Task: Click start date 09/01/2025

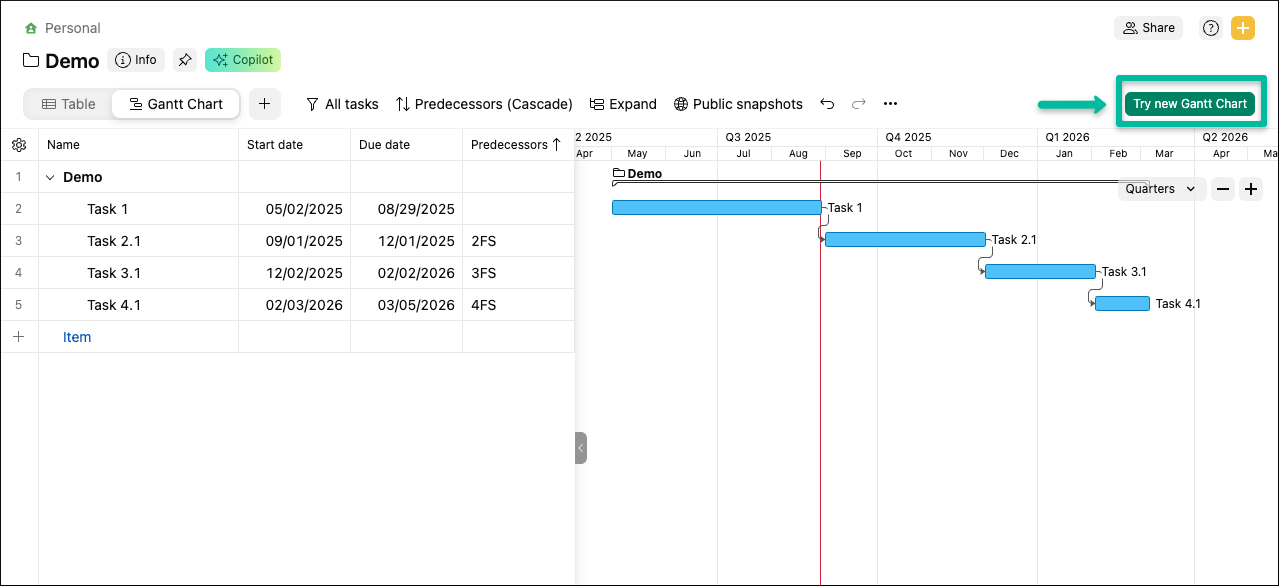Action: pos(294,241)
